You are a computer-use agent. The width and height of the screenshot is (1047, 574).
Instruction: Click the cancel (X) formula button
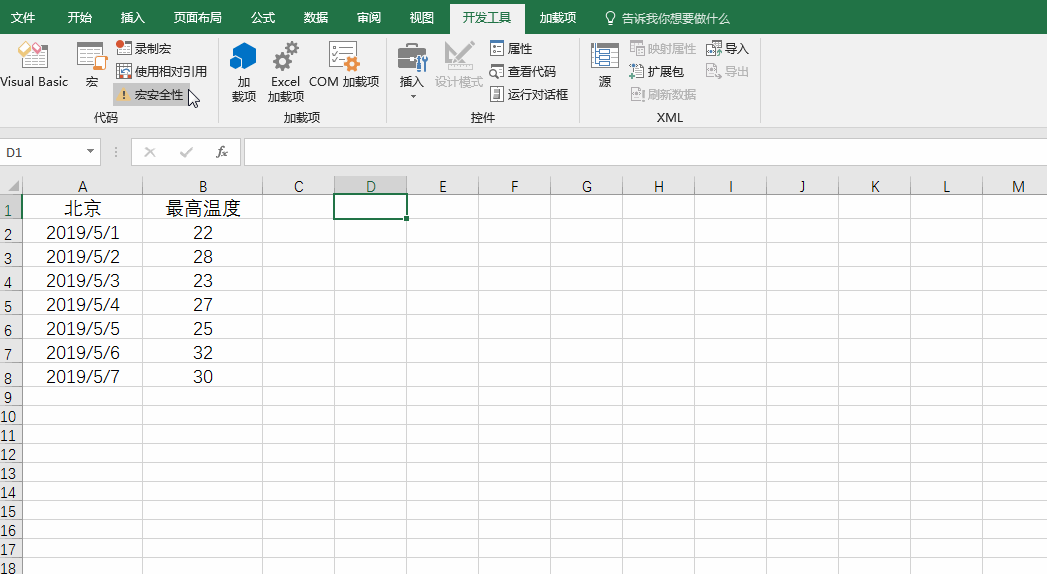[x=150, y=152]
